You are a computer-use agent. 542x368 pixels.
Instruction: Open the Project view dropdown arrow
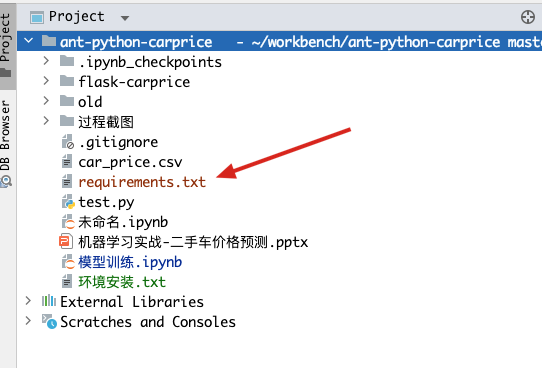pos(125,18)
